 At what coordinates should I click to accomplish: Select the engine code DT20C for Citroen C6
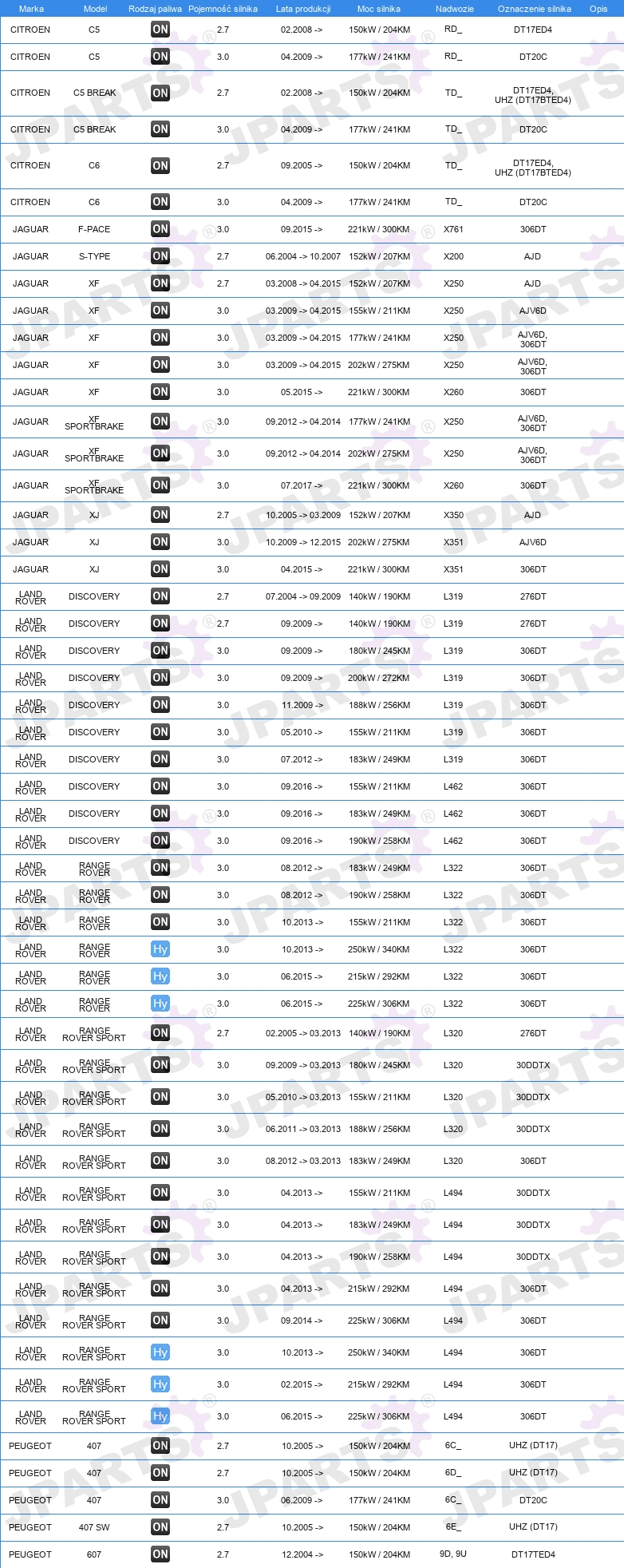pyautogui.click(x=533, y=202)
